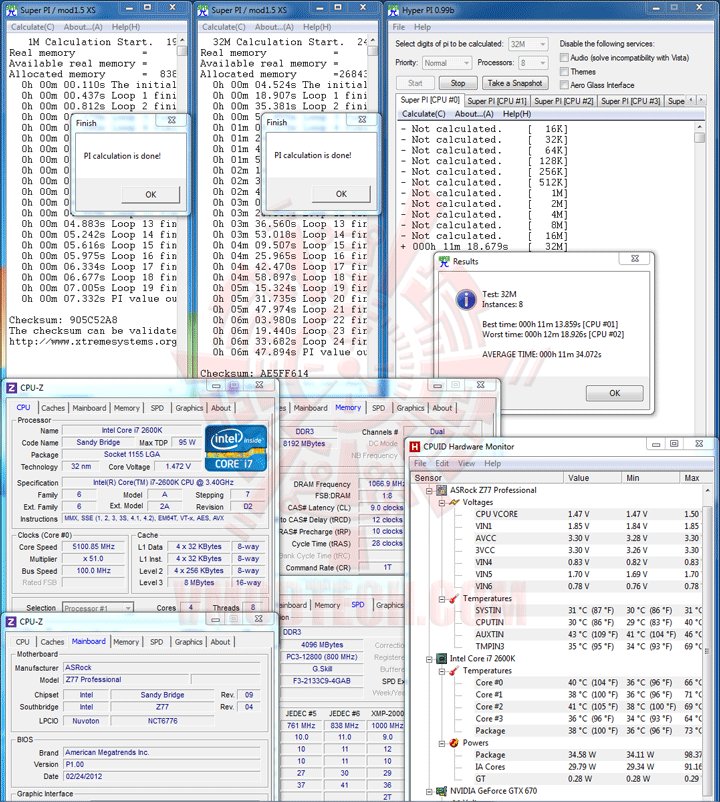Click the info icon in the Results dialog
This screenshot has height=802, width=720.
[x=466, y=300]
